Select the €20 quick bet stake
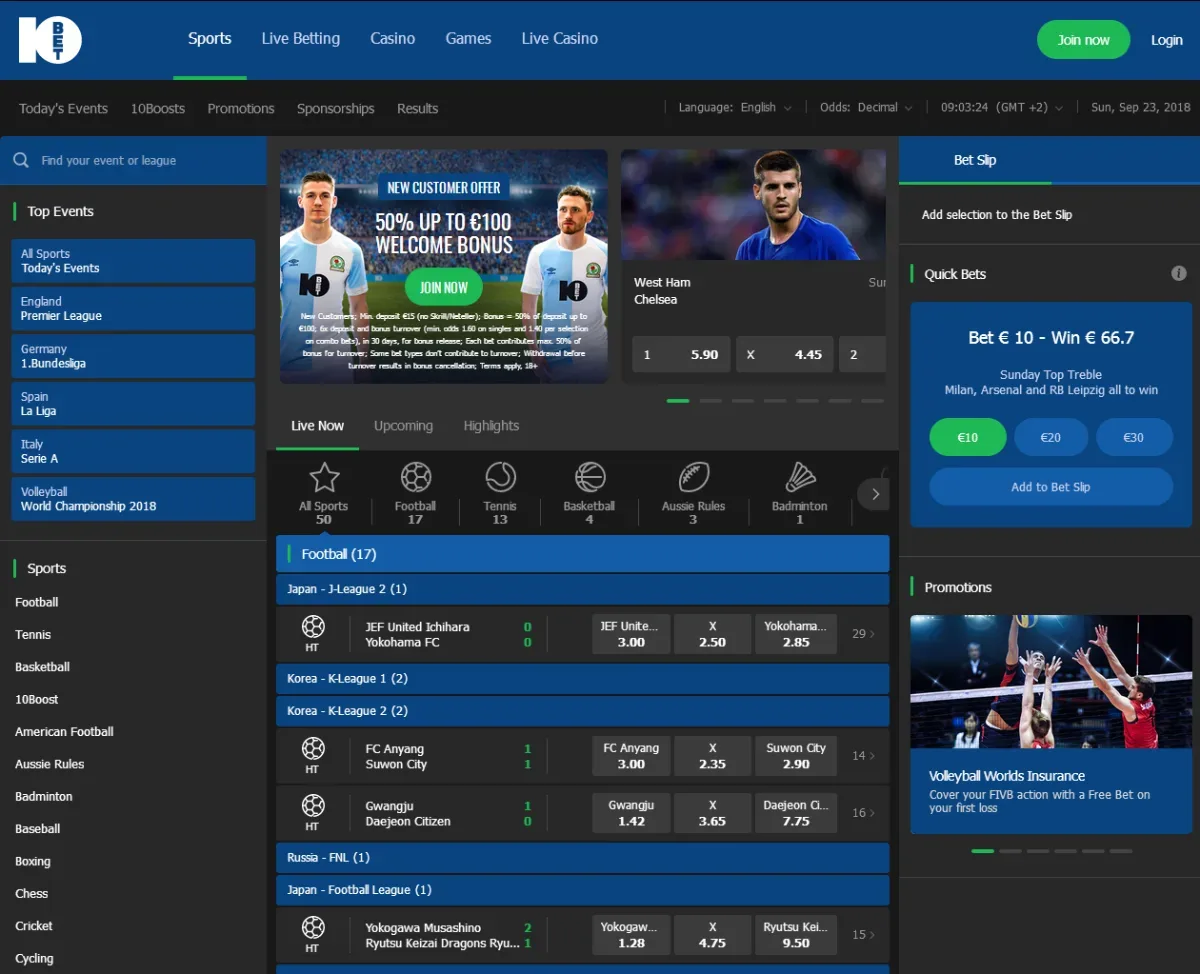The width and height of the screenshot is (1200, 974). (x=1051, y=437)
